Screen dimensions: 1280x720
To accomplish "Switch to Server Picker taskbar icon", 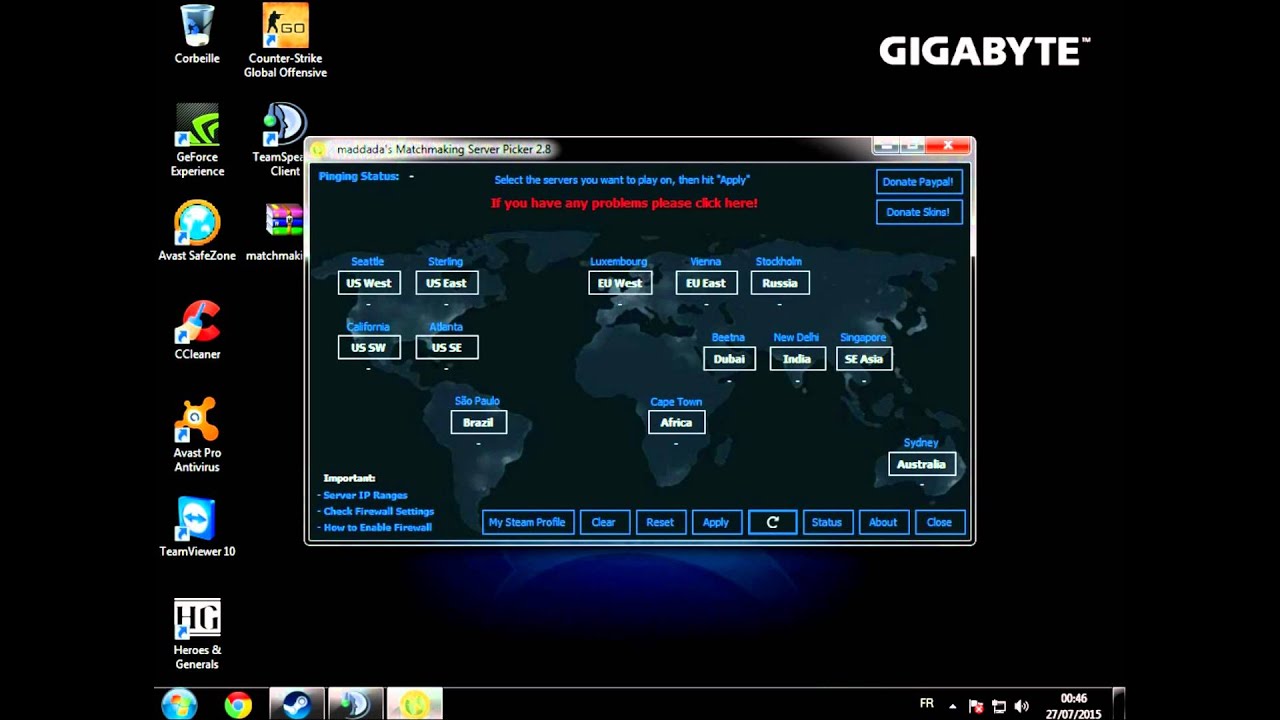I will point(415,705).
